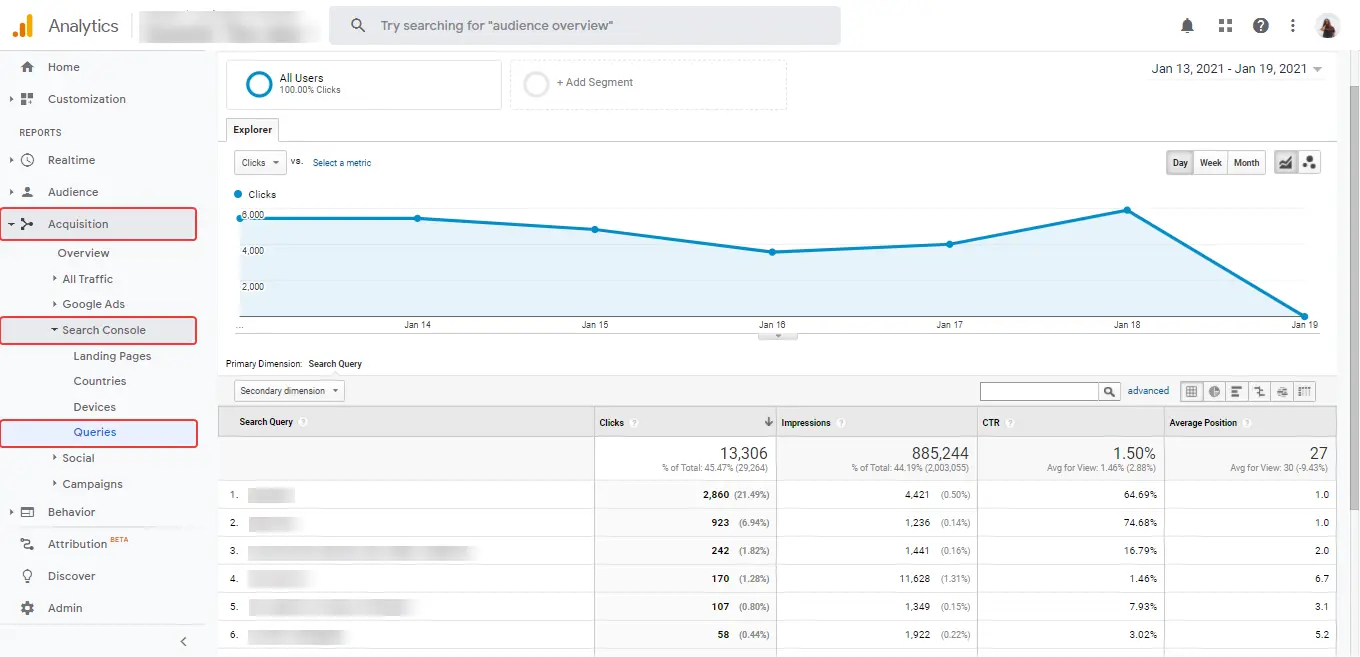Switch to the Explorer tab
The height and width of the screenshot is (657, 1360).
[x=251, y=129]
